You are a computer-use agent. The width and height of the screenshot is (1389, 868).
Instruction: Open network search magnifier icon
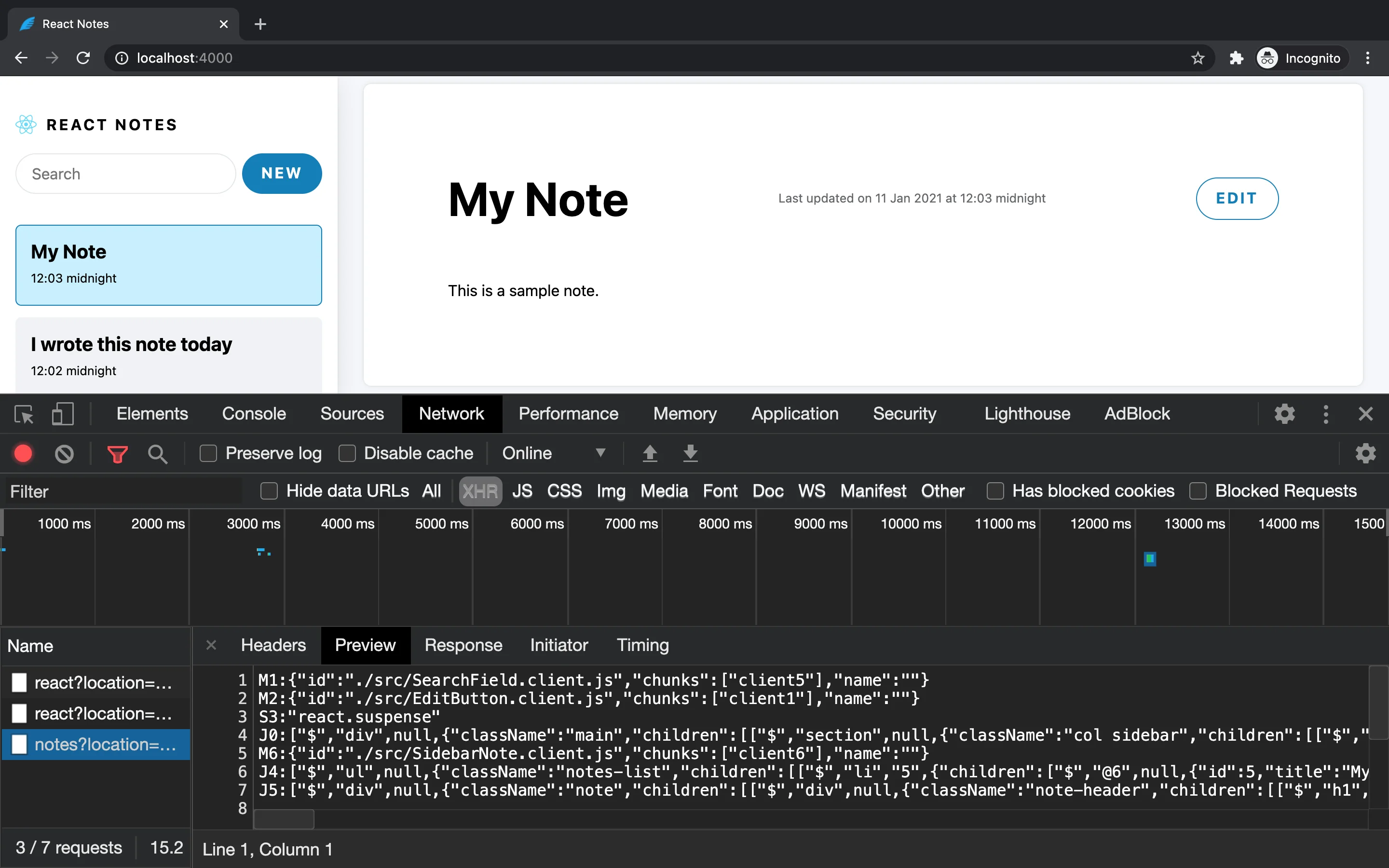pos(157,454)
